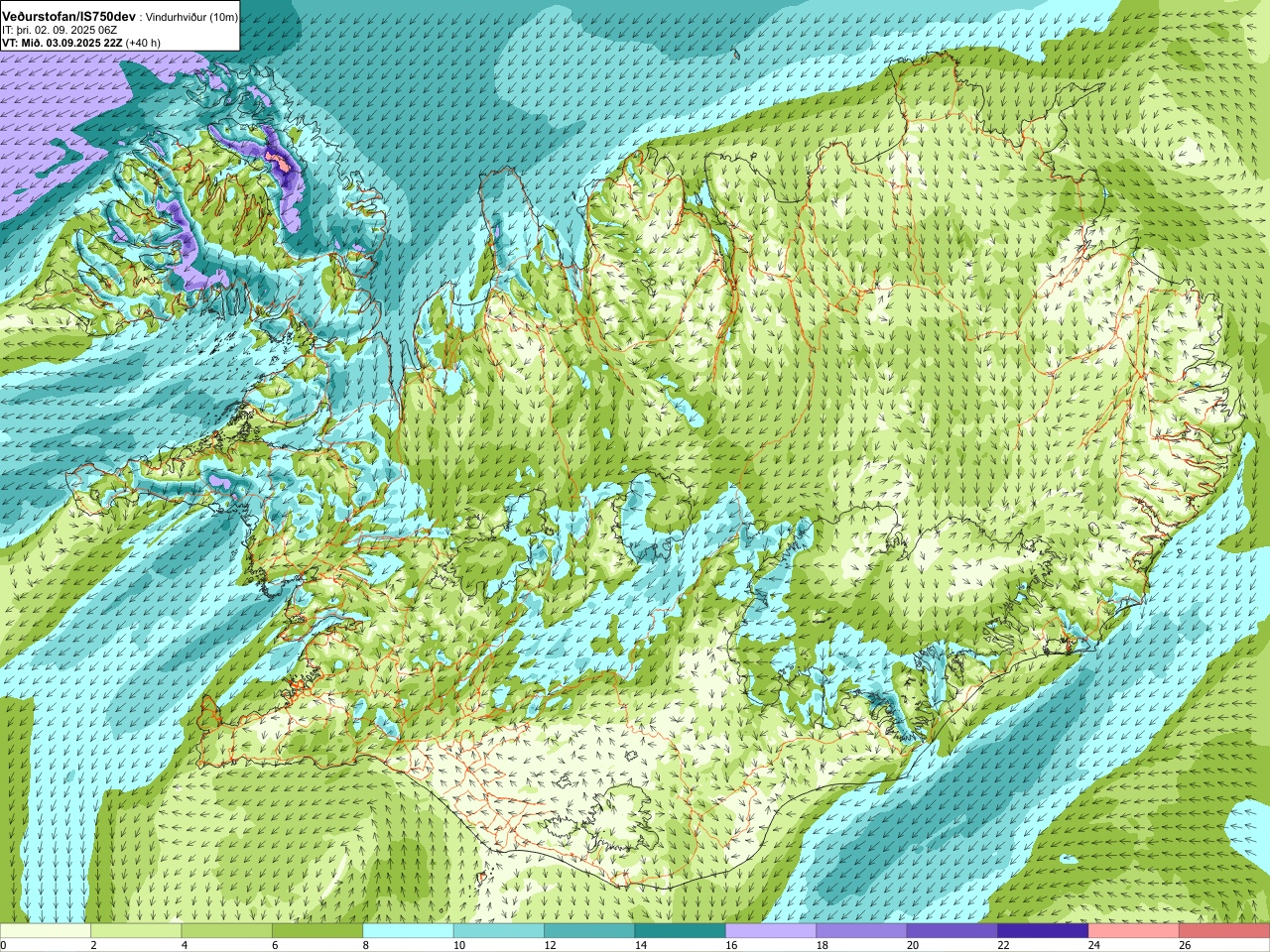1270x952 pixels.
Task: Click the 4–6 green legend swatch
Action: coord(227,931)
